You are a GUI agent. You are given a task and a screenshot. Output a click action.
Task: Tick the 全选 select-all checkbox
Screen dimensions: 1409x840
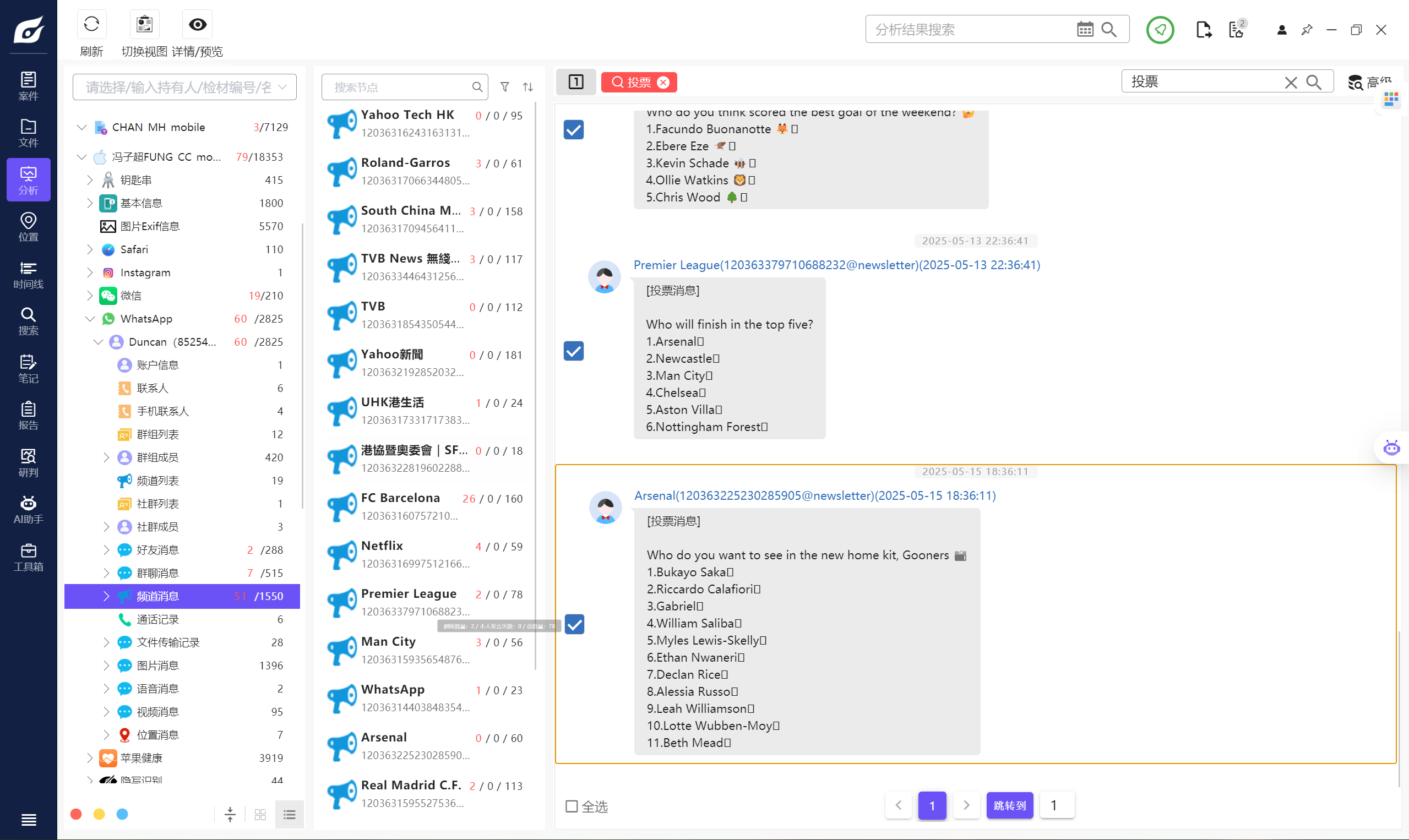[x=572, y=805]
